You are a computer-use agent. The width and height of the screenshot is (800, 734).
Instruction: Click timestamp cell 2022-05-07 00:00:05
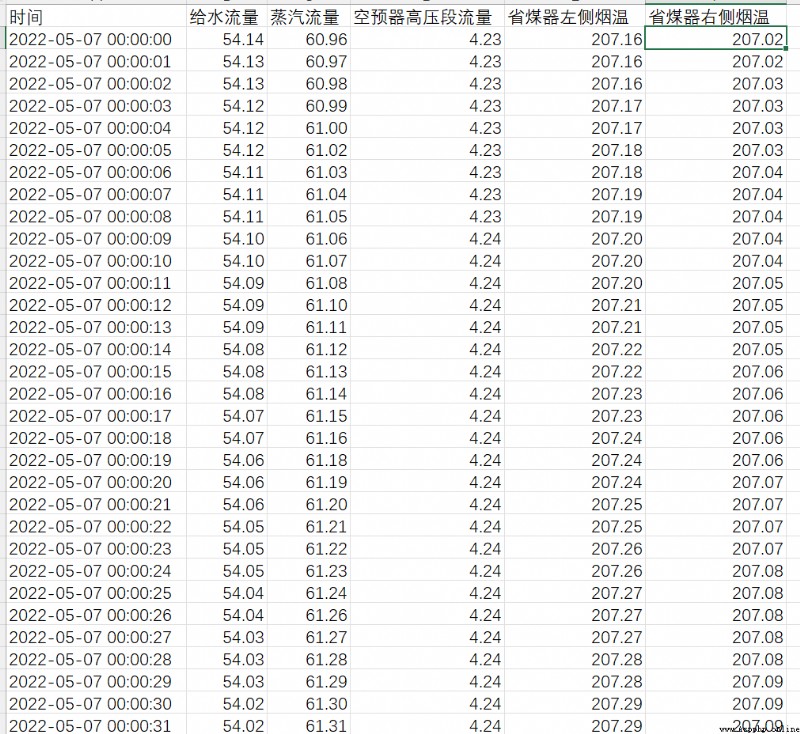pos(96,150)
